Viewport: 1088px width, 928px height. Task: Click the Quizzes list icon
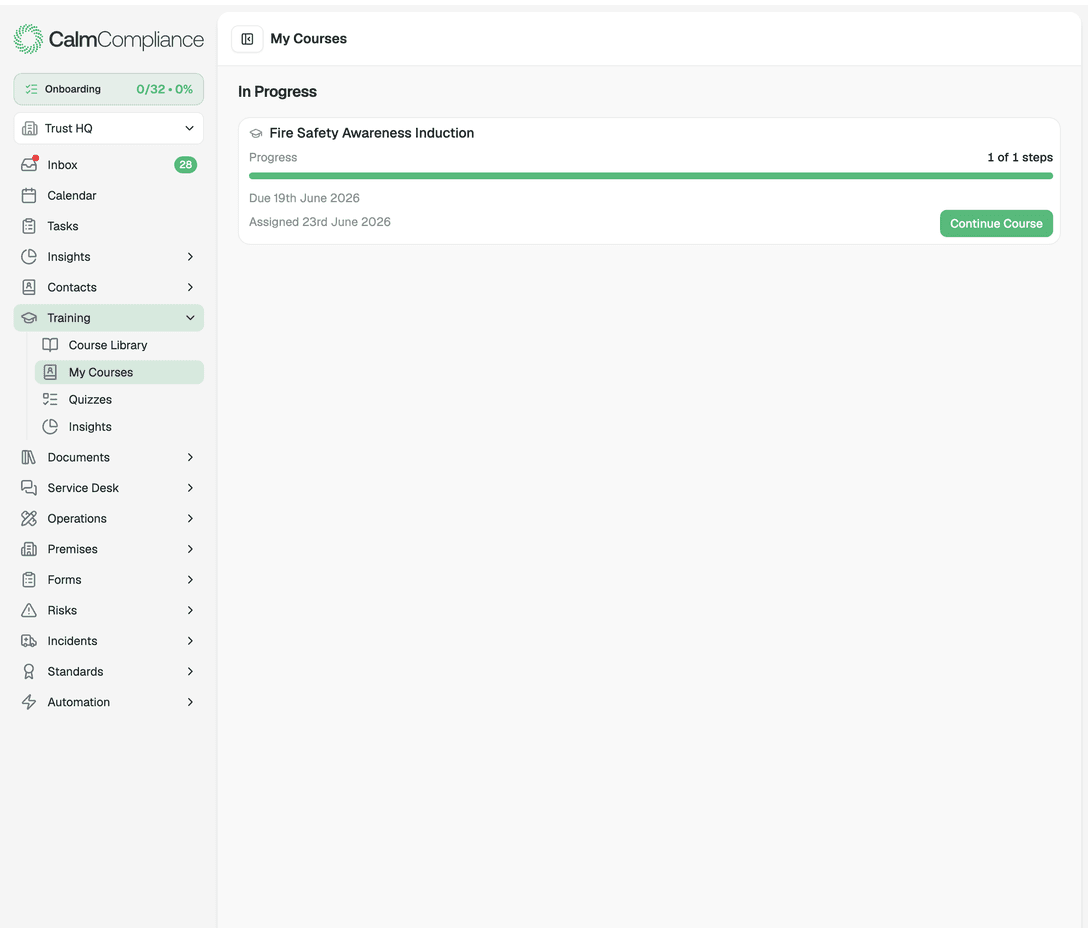(x=50, y=399)
